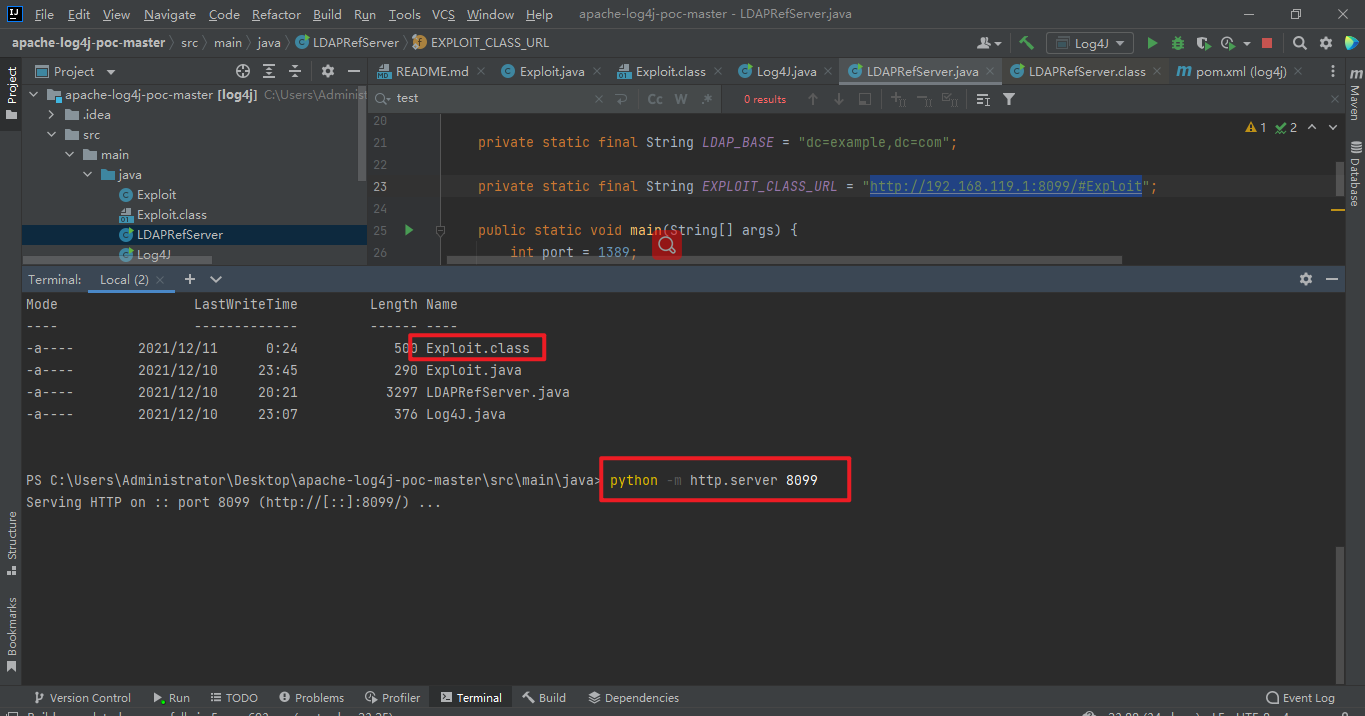Open Maven tool window on right sidebar
This screenshot has height=716, width=1365.
tap(1354, 93)
